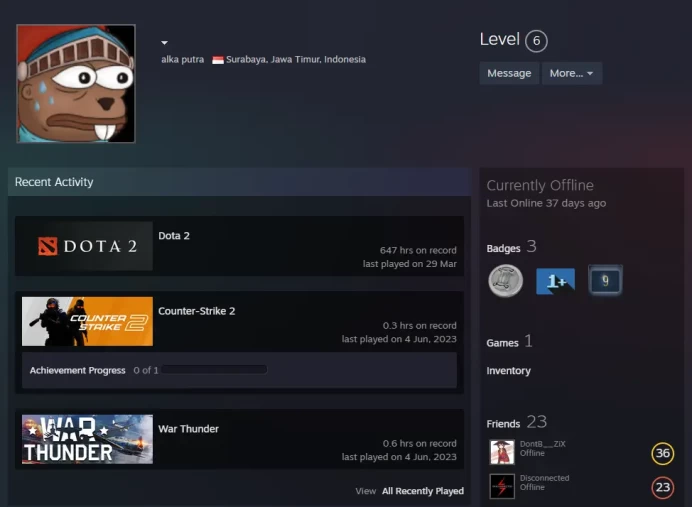Click the alka putra real name text

tap(183, 60)
